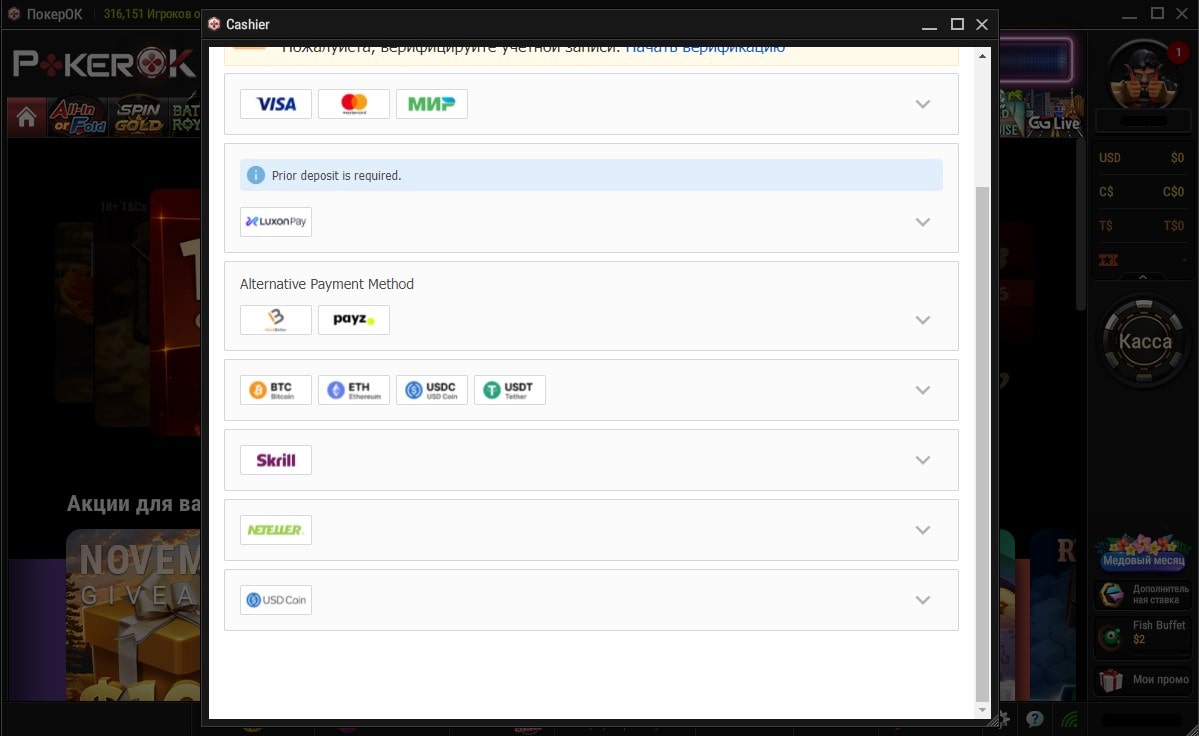Pick the USDT Tether option
The width and height of the screenshot is (1199, 736).
tap(509, 390)
